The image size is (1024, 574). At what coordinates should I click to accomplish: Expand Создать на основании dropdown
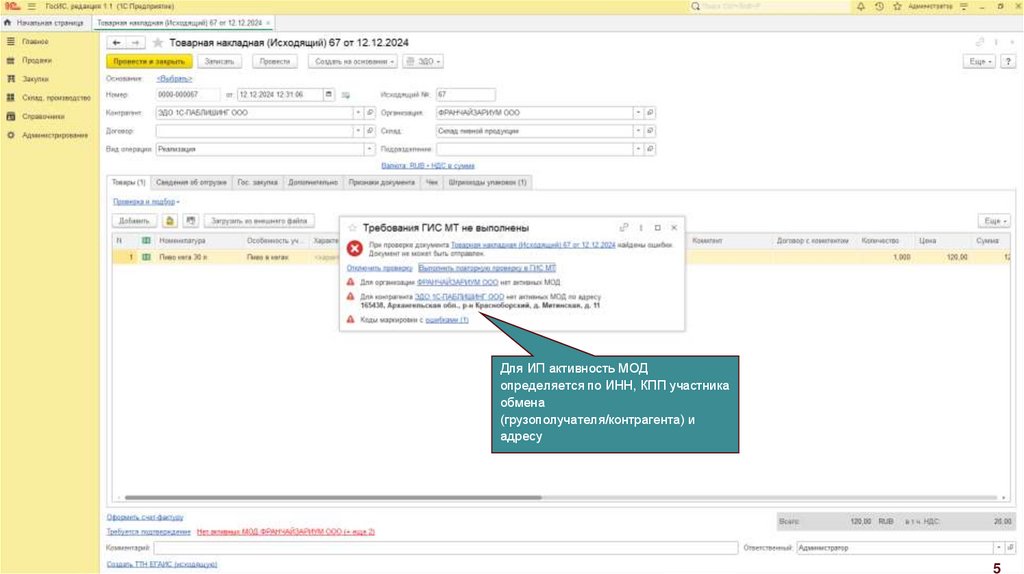point(353,61)
